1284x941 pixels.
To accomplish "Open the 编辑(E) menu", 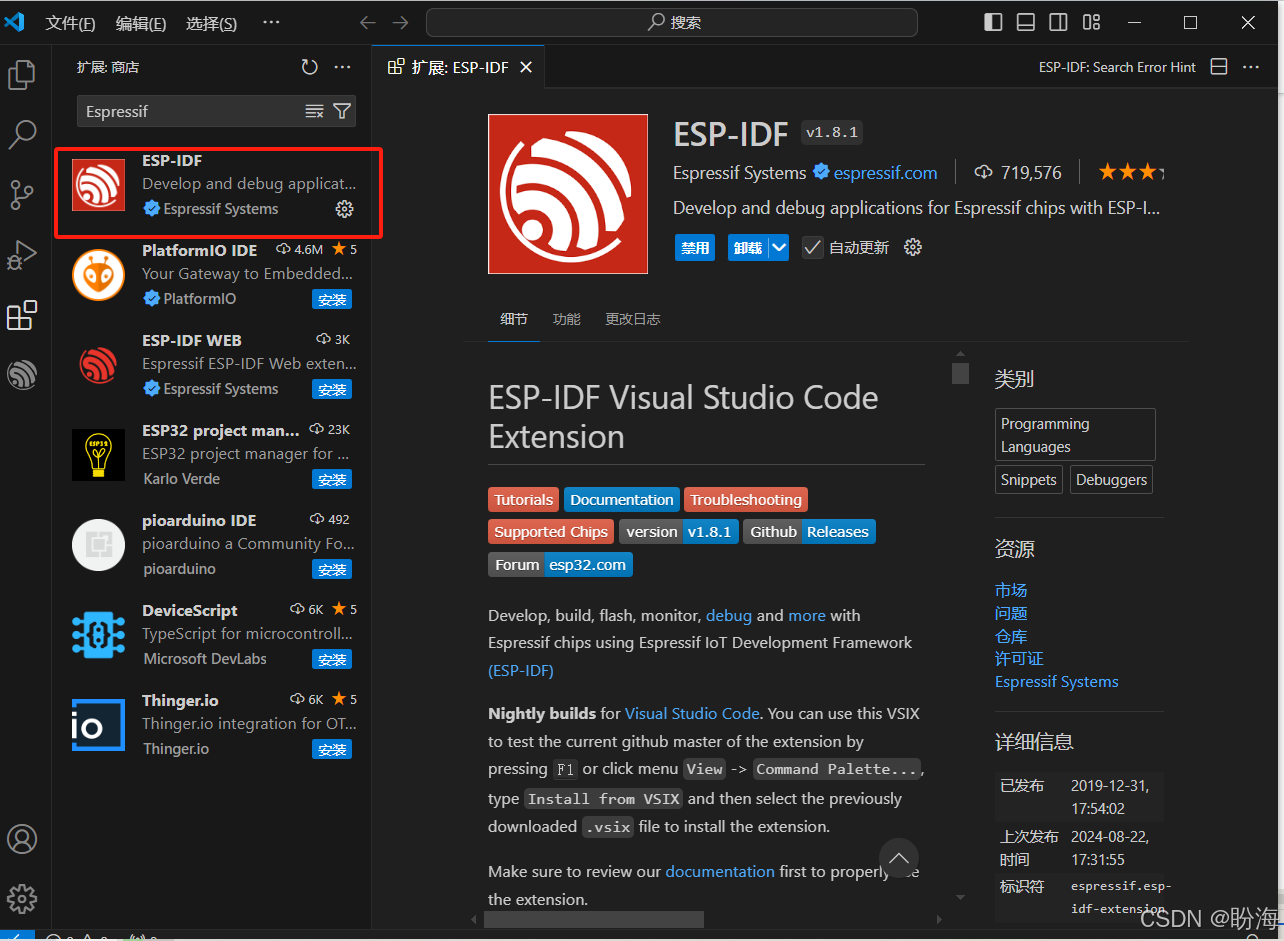I will (x=141, y=23).
